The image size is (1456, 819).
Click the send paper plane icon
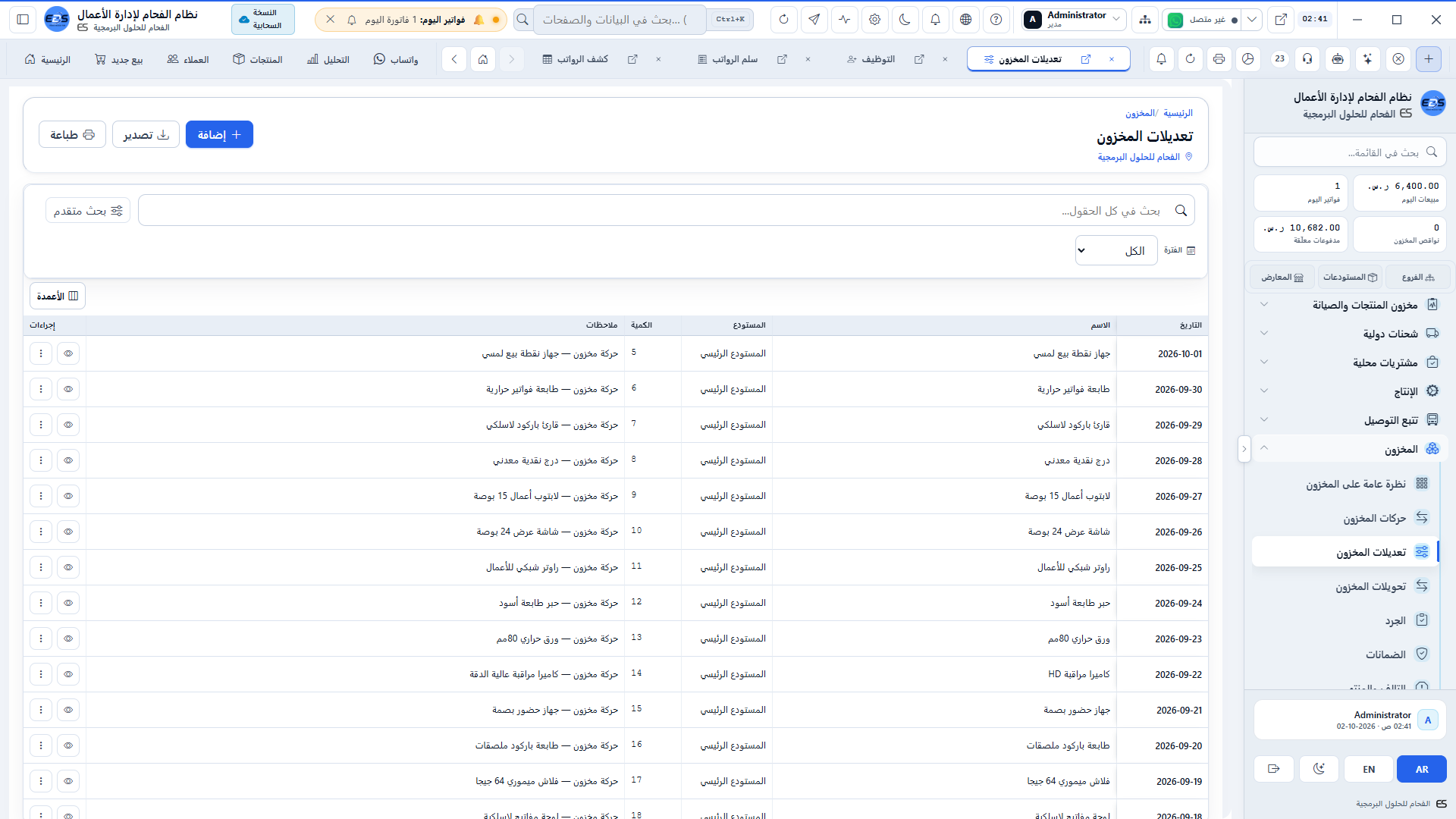coord(814,20)
